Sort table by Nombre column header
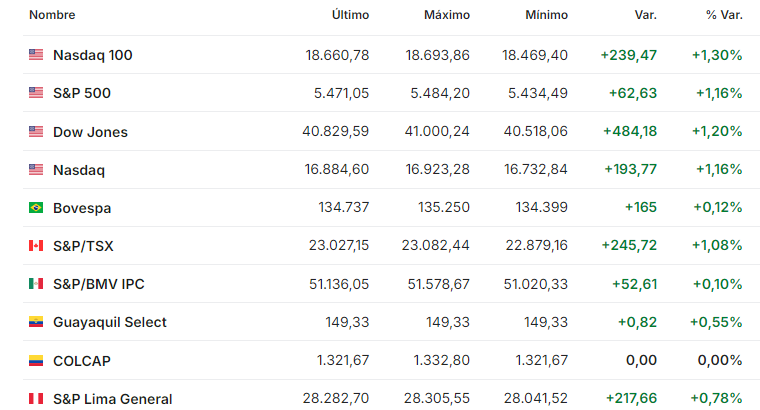Screen dimensions: 760x410 (x=52, y=15)
